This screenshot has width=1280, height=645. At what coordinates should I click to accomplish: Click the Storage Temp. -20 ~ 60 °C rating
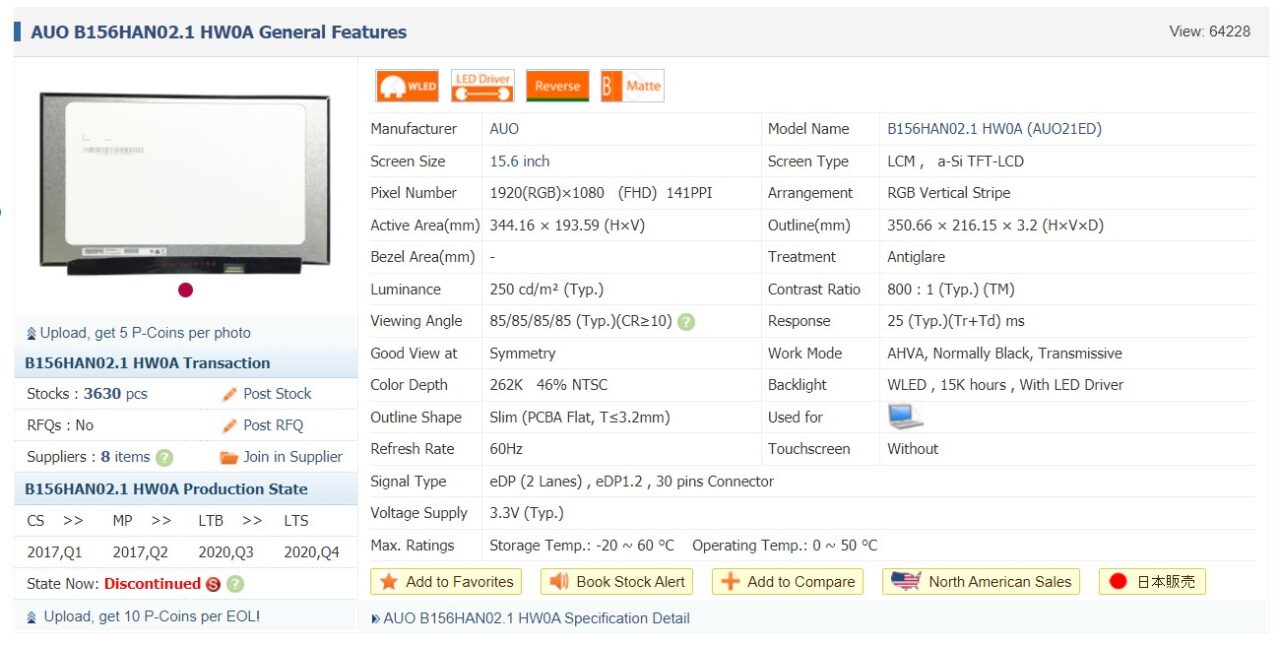(582, 545)
